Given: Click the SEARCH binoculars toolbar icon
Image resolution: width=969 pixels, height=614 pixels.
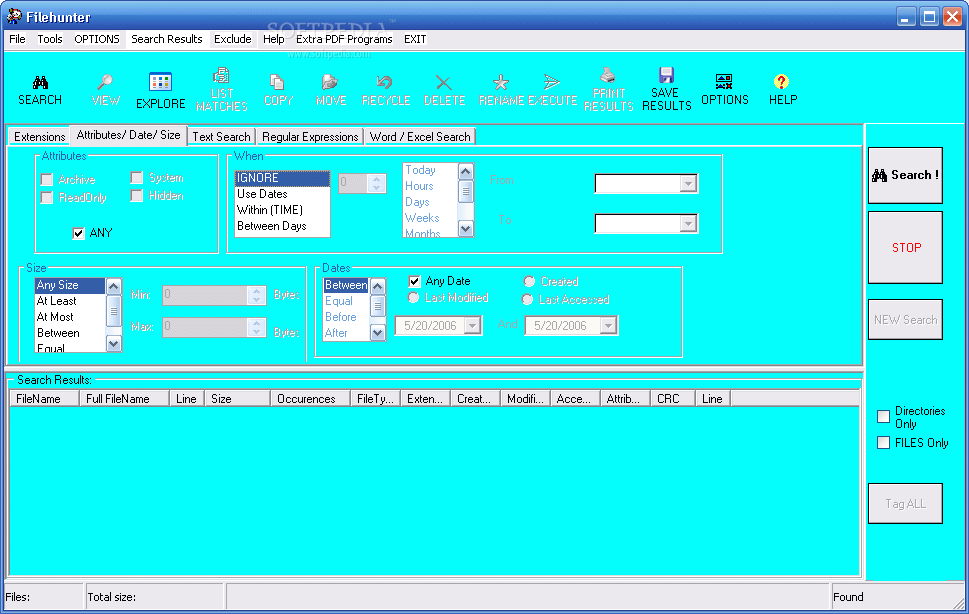Looking at the screenshot, I should click(x=40, y=82).
